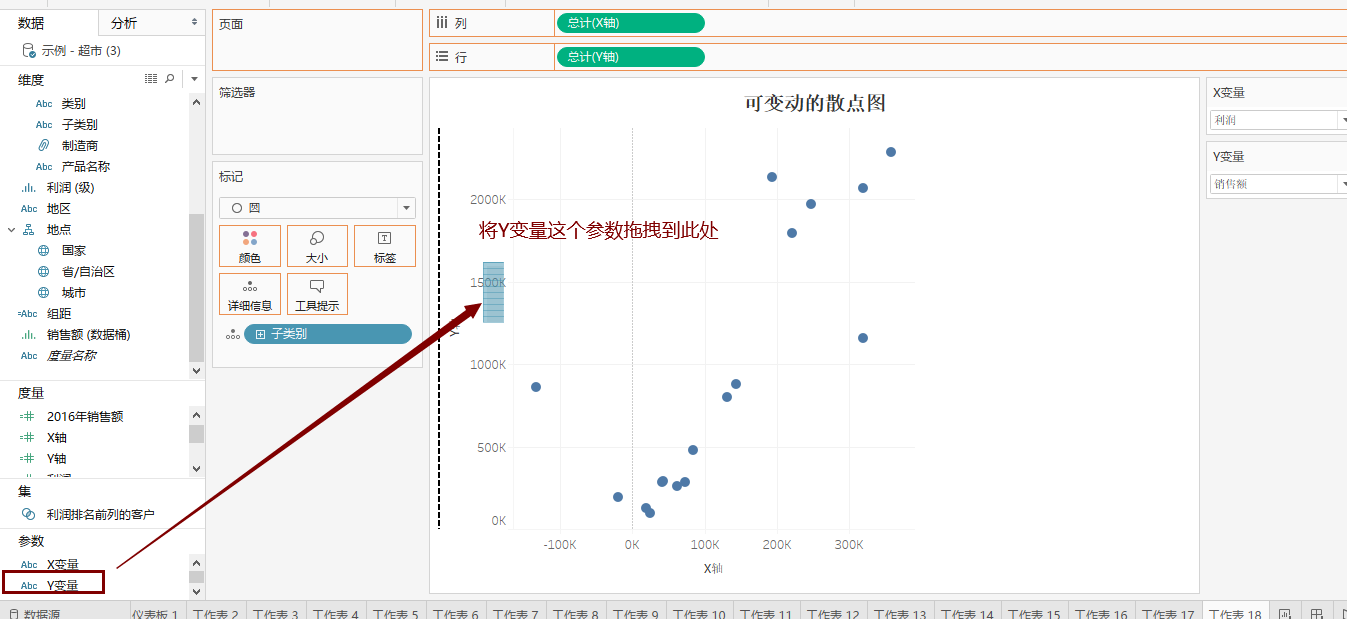The height and width of the screenshot is (619, 1347).
Task: Click the 示例 - 超市 (3) data source
Action: click(x=81, y=50)
